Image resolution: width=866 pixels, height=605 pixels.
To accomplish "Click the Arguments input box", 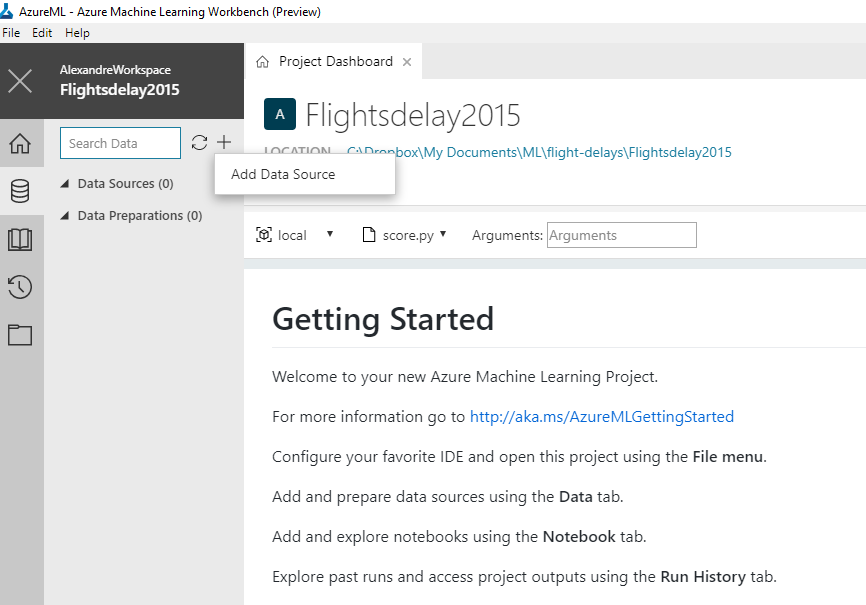I will [622, 235].
